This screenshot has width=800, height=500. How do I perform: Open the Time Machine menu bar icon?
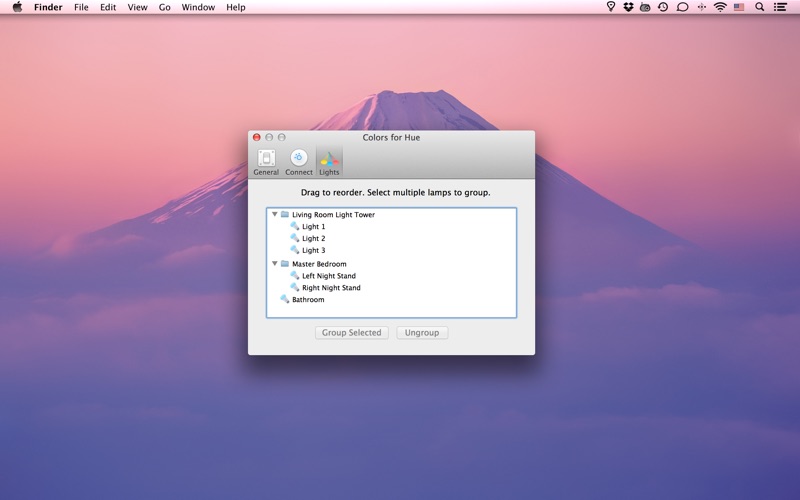click(663, 7)
